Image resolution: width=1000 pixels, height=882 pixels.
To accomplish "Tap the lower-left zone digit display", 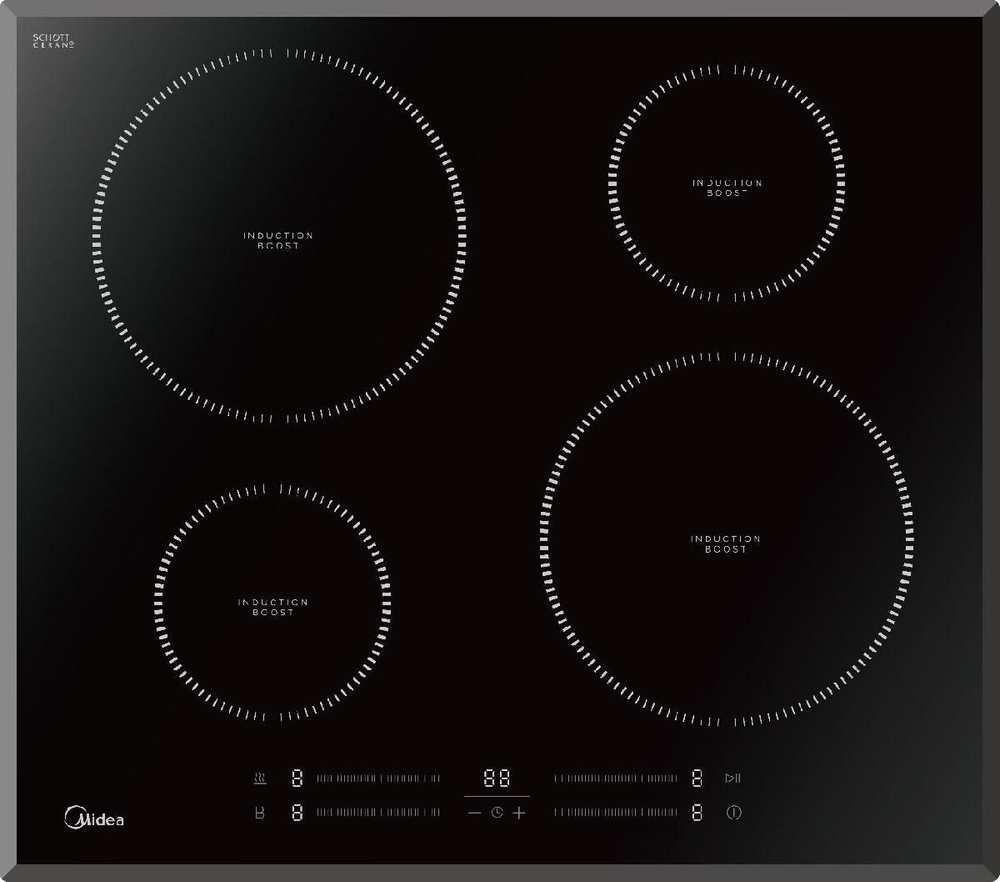I will pyautogui.click(x=297, y=812).
